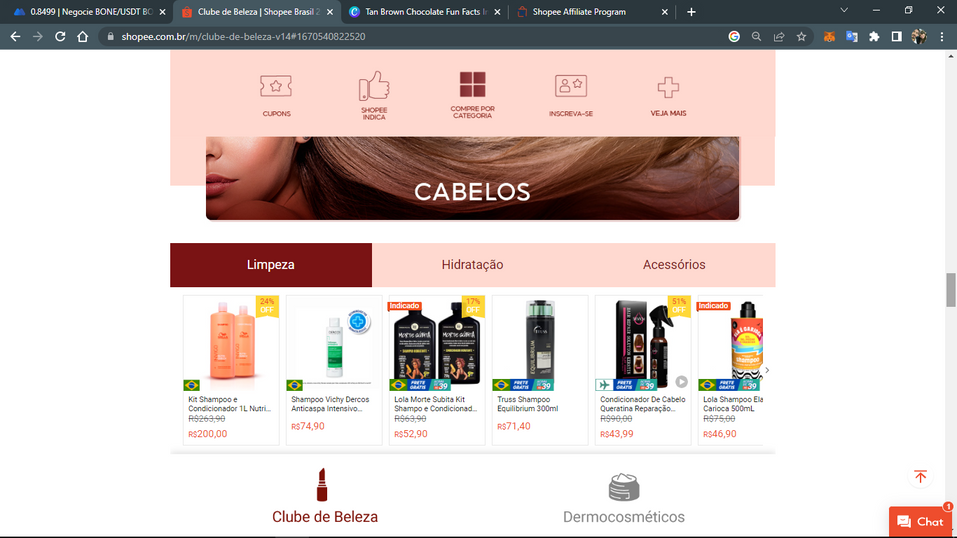
Task: Expand the browser tab search chevron
Action: [x=843, y=11]
